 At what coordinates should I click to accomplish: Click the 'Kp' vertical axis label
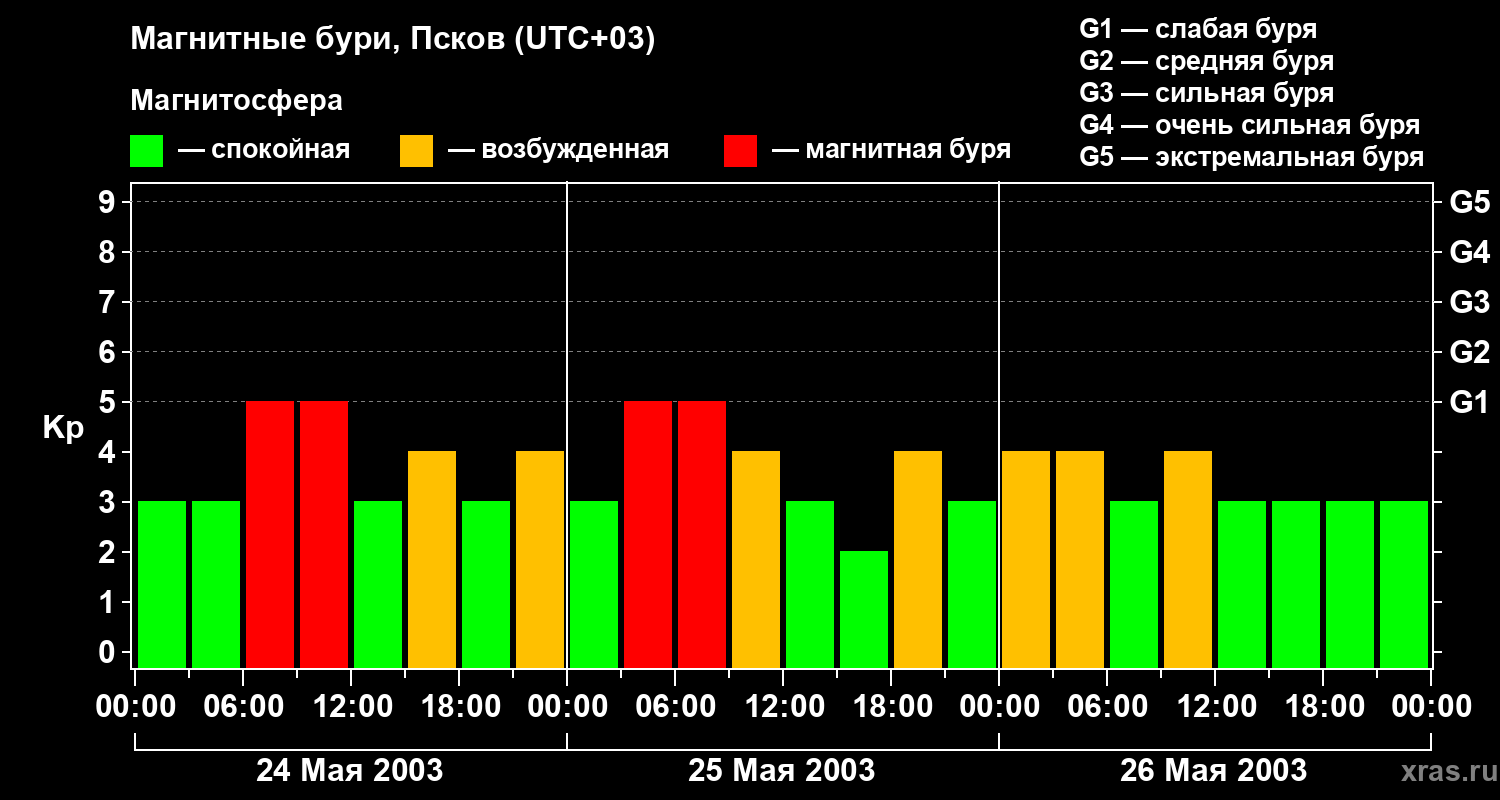click(x=63, y=428)
